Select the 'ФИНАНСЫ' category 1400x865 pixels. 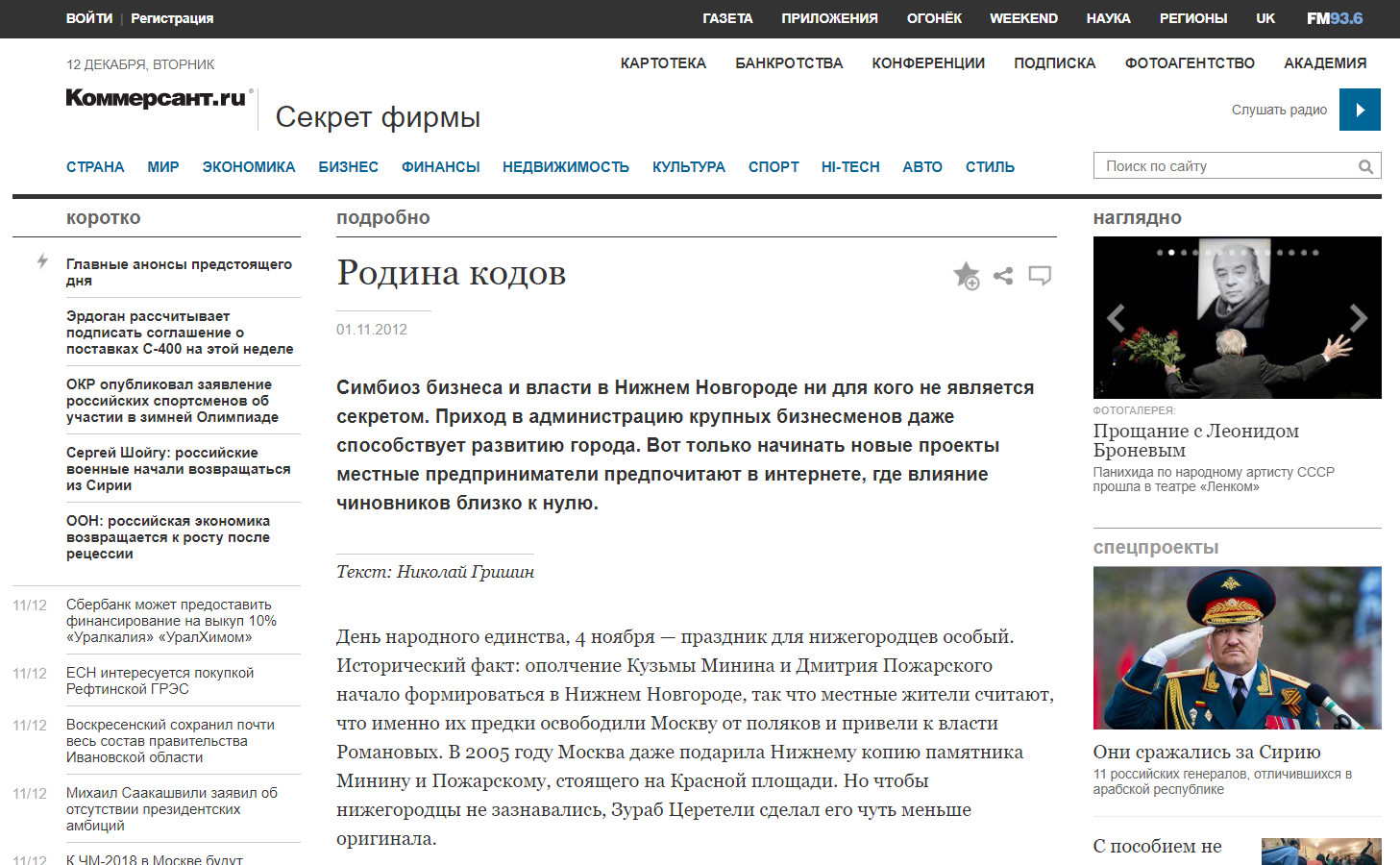(440, 167)
